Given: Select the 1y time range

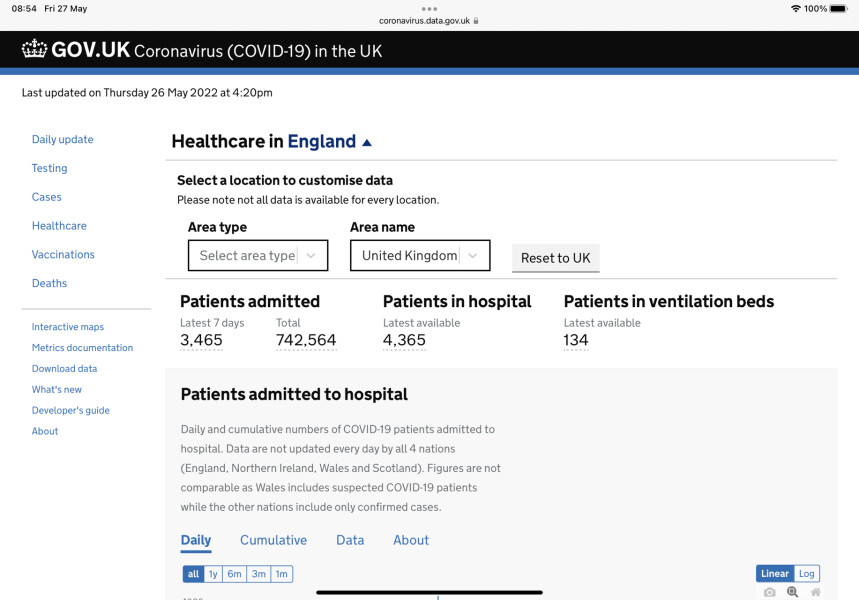Looking at the screenshot, I should click(213, 574).
